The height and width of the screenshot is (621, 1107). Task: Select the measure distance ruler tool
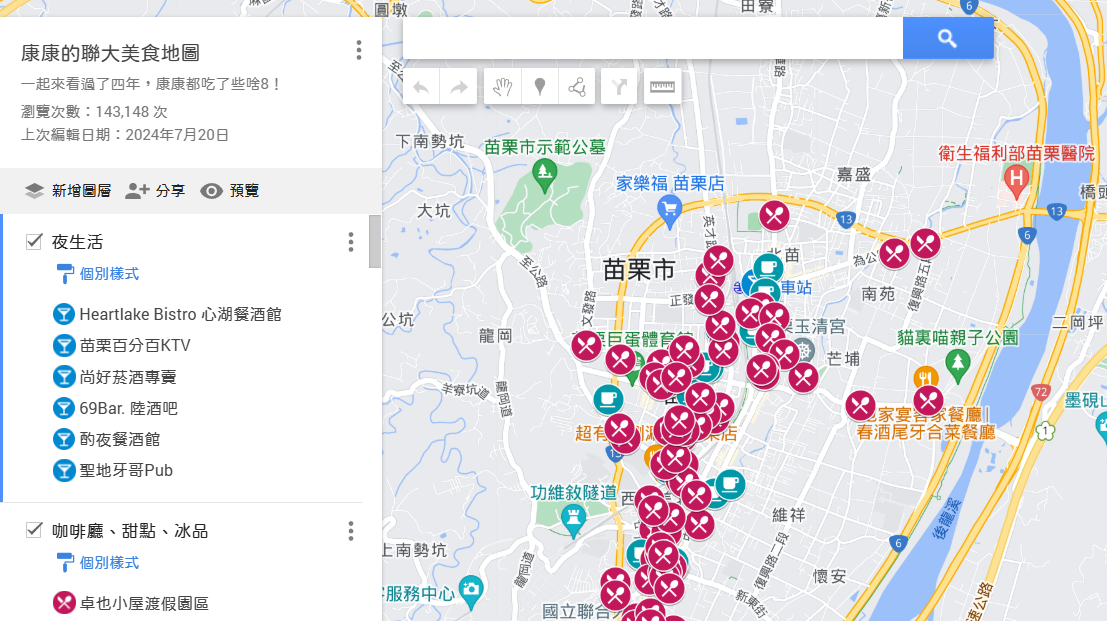pyautogui.click(x=662, y=87)
